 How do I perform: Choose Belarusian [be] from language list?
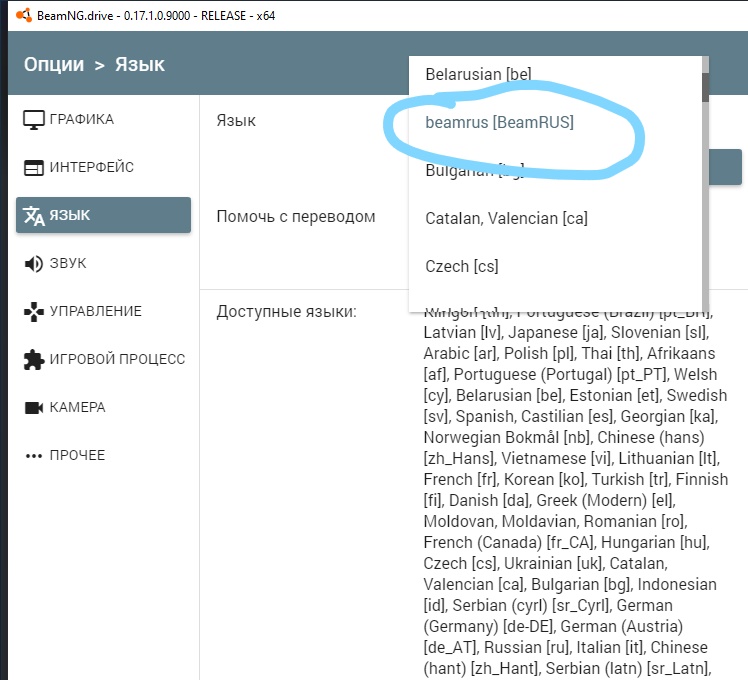click(x=555, y=74)
